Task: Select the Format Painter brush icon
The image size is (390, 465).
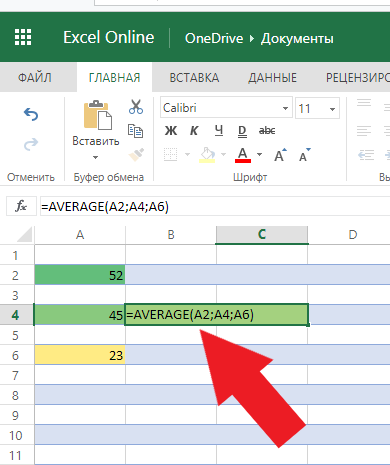Action: coord(136,154)
